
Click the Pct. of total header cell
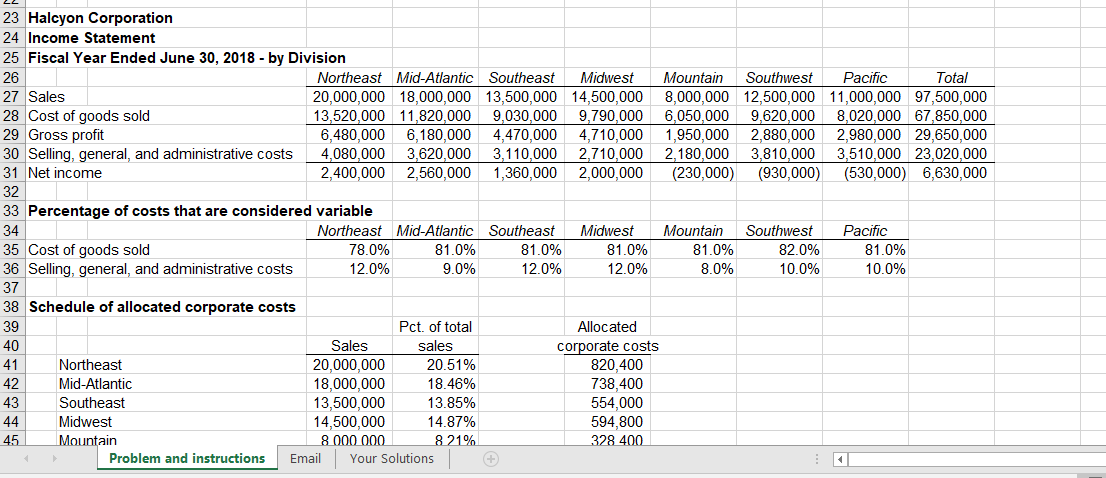435,326
